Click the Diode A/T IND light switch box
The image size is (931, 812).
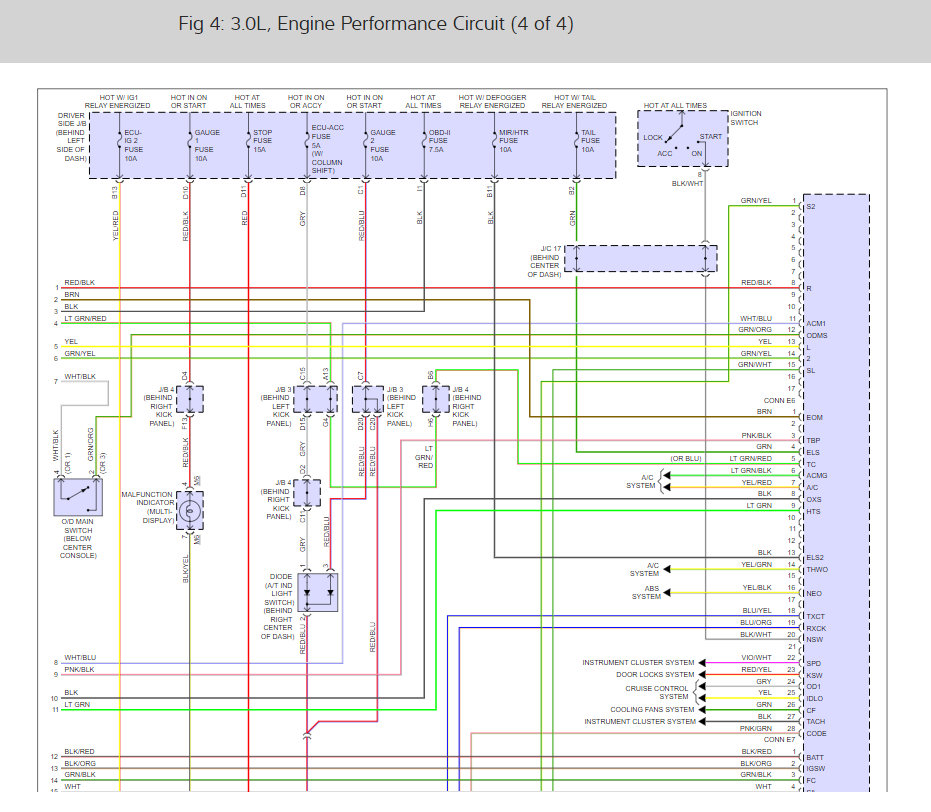[318, 592]
